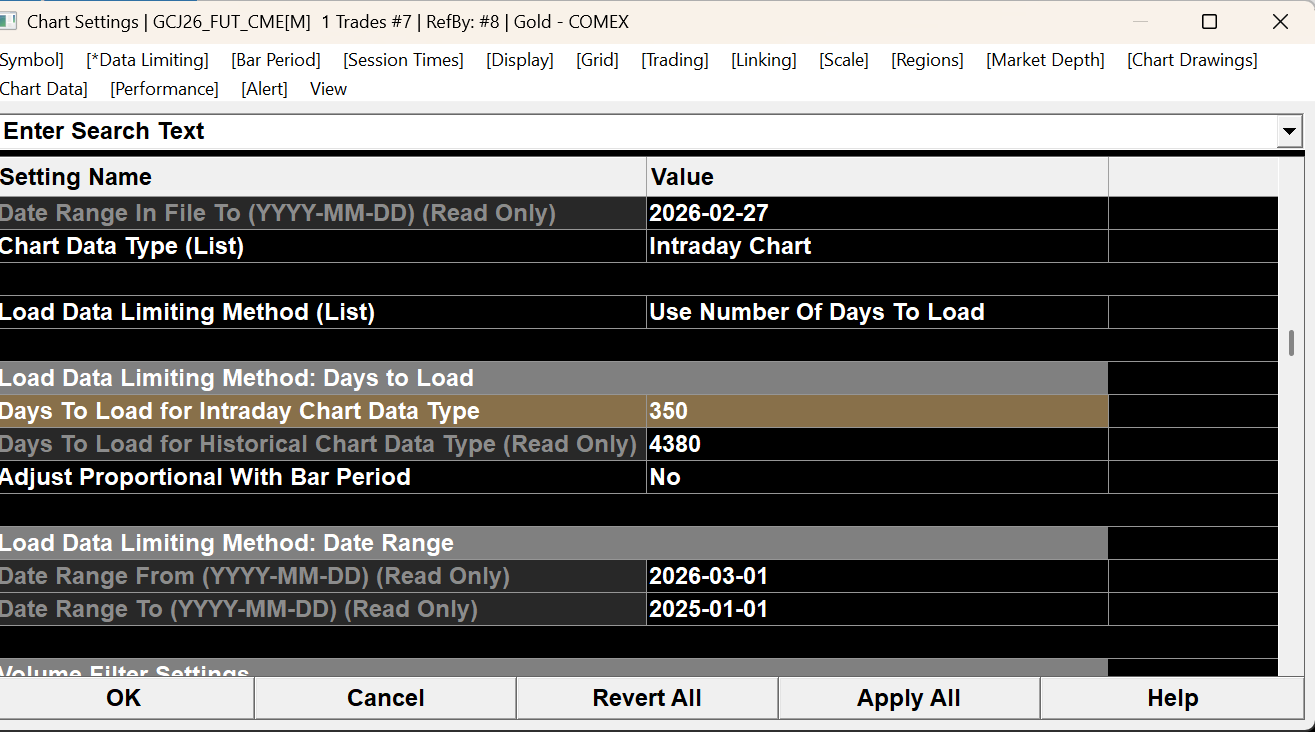
Task: Click the Days To Load intraday value field
Action: click(876, 411)
